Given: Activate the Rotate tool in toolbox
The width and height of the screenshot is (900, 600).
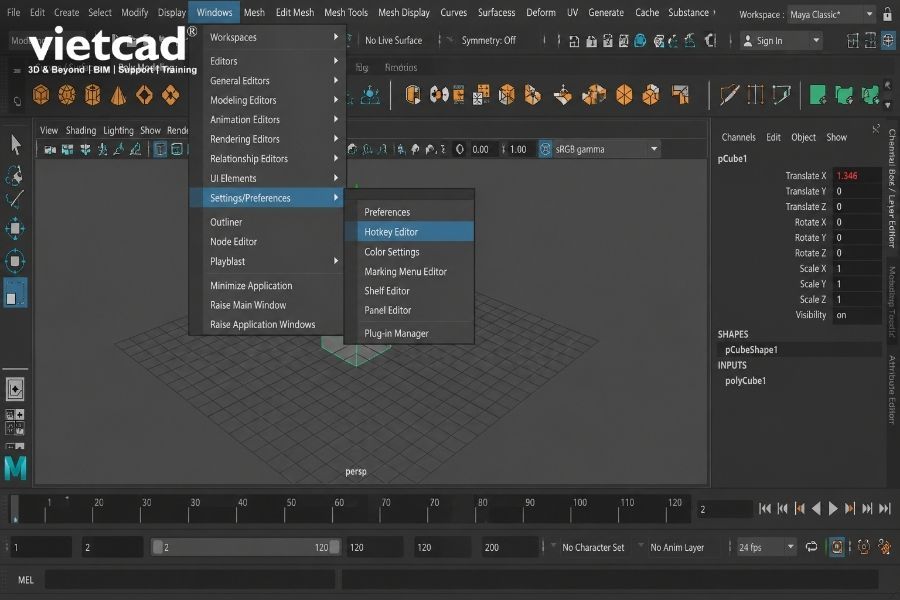Looking at the screenshot, I should tap(15, 261).
